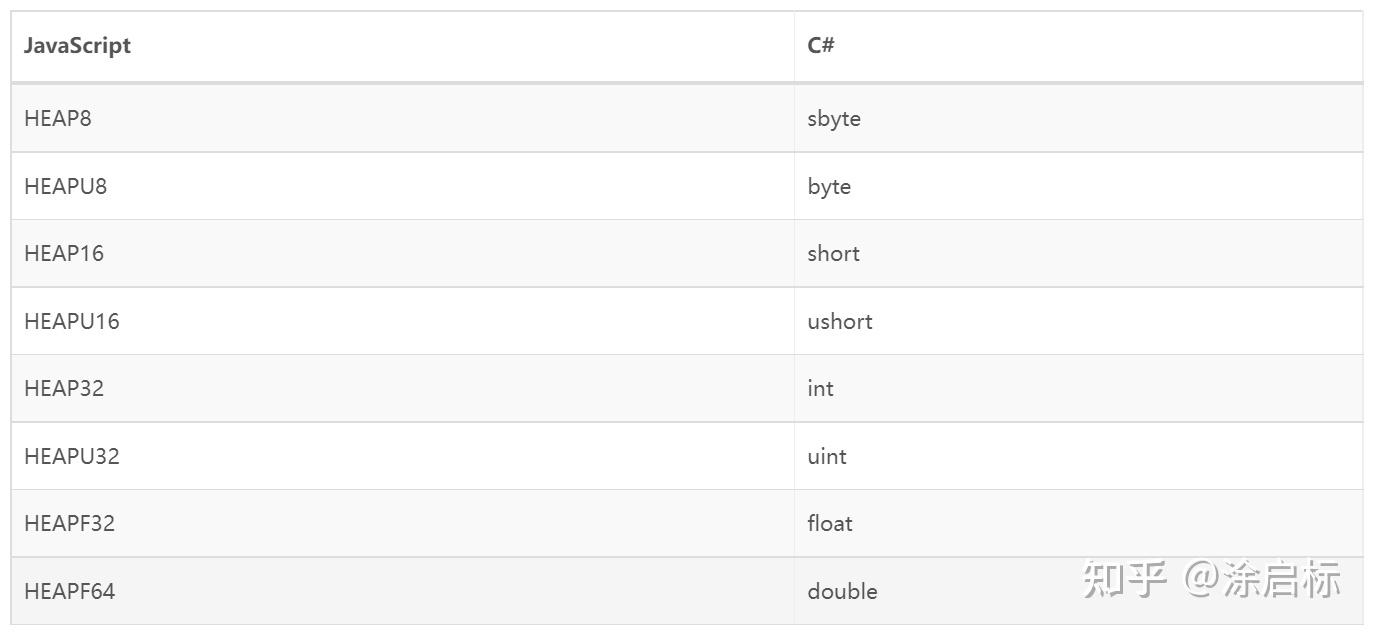Select the HEAPF32 entry

pyautogui.click(x=70, y=523)
